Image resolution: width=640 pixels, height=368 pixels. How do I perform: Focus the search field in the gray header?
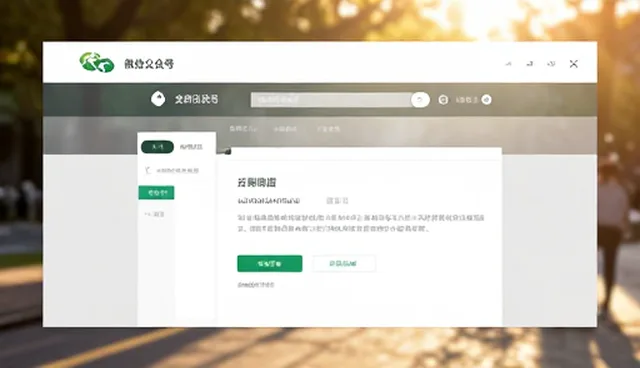(331, 100)
